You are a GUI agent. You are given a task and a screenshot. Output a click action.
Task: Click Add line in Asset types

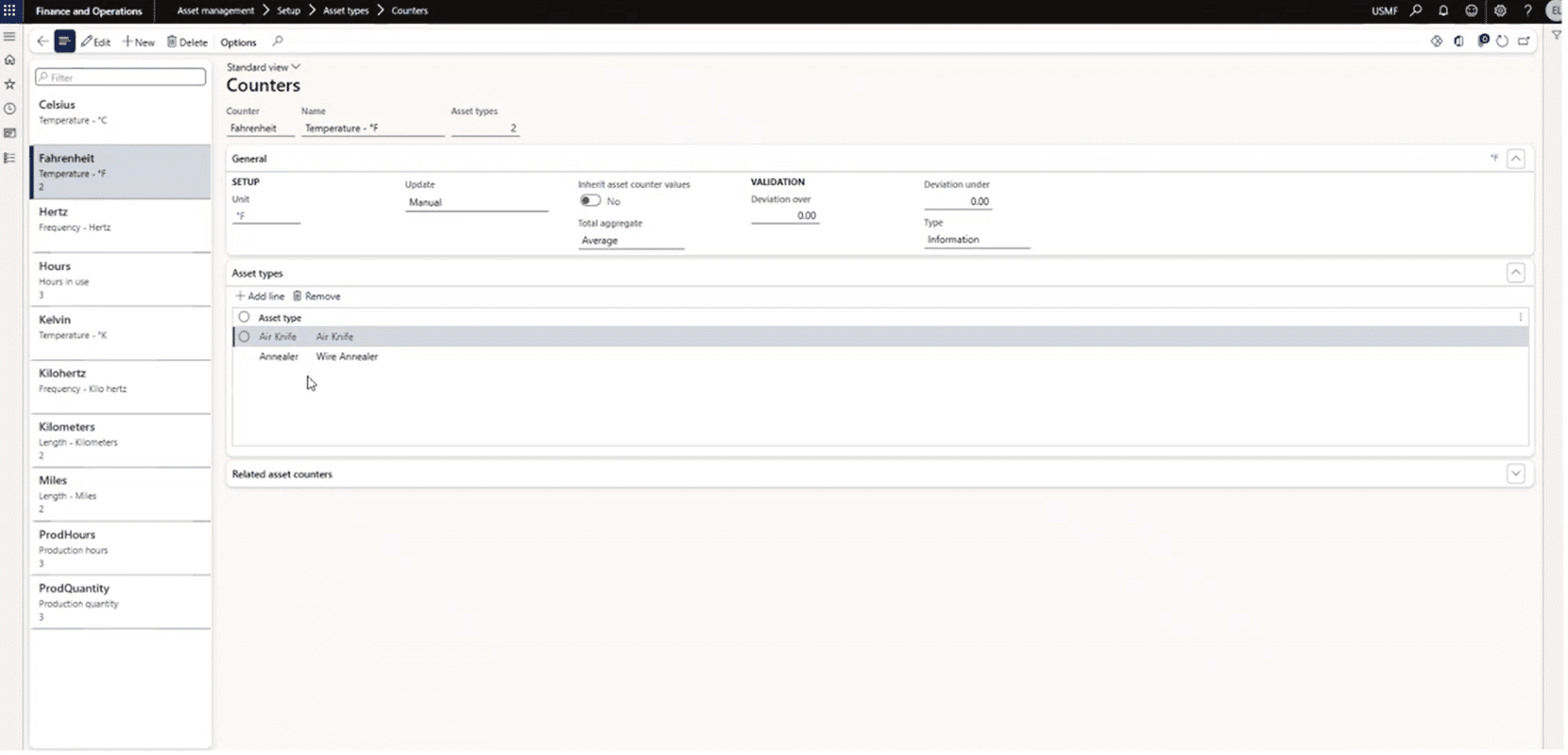[x=260, y=297]
